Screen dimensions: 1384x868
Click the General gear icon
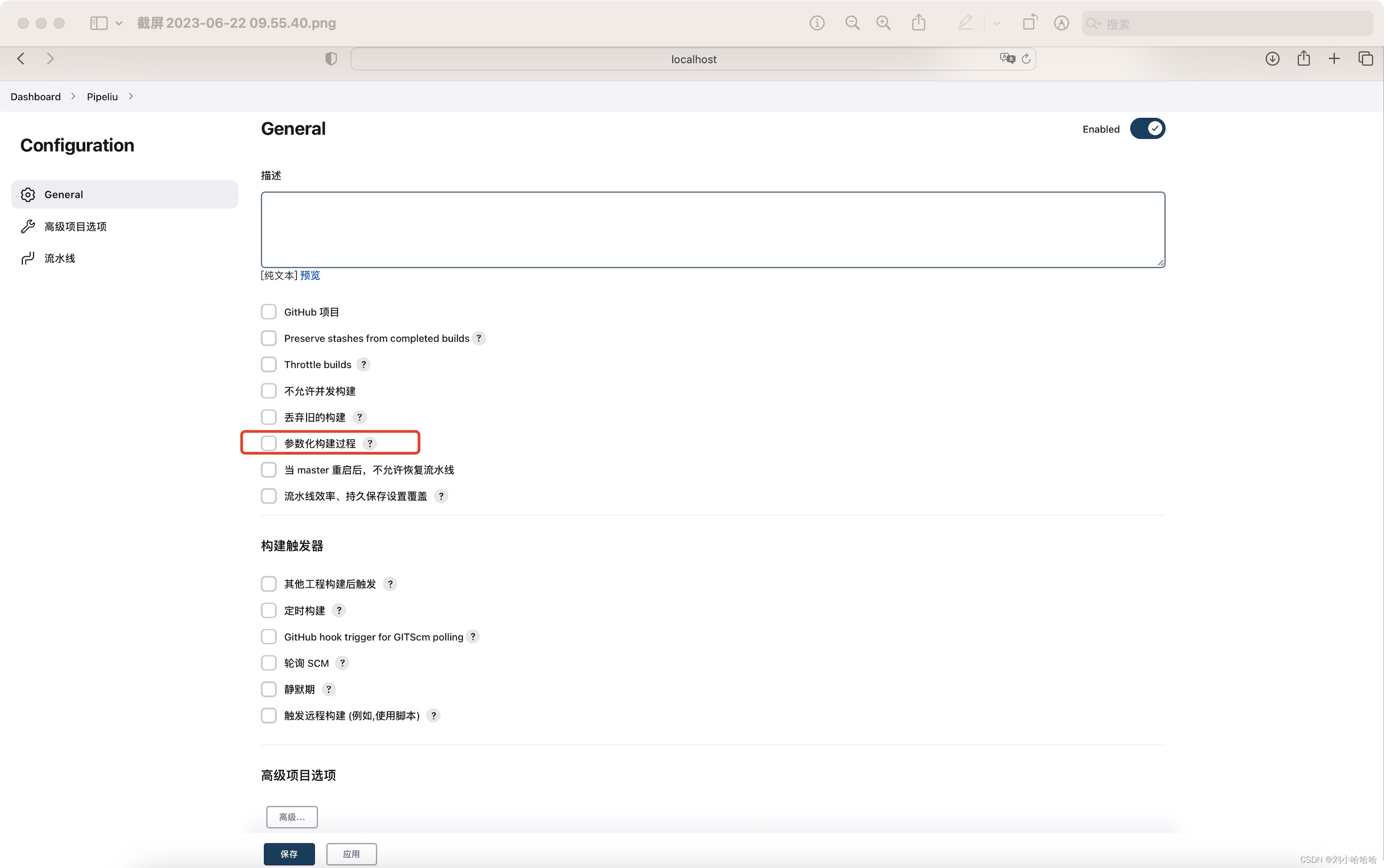pos(28,195)
